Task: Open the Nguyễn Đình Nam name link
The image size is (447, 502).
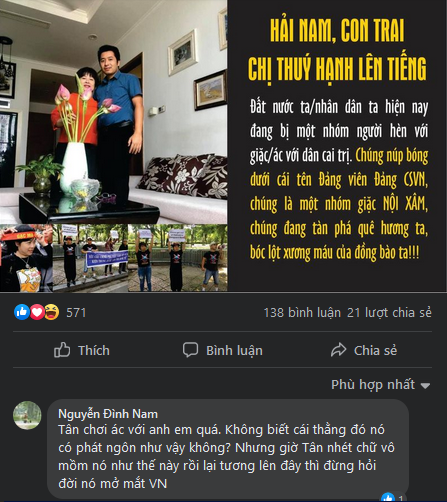Action: pos(108,414)
